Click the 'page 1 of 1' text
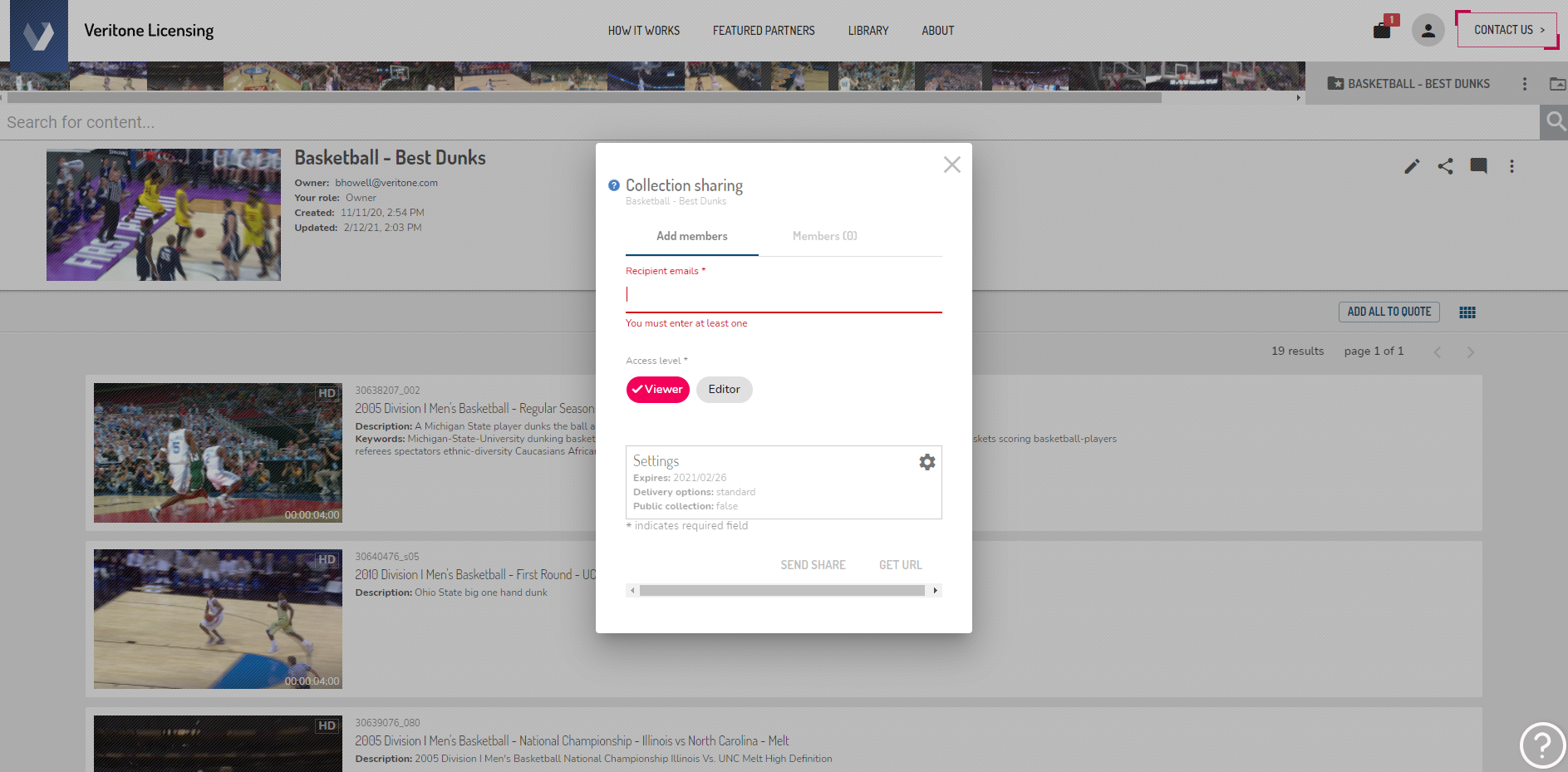 click(1374, 352)
